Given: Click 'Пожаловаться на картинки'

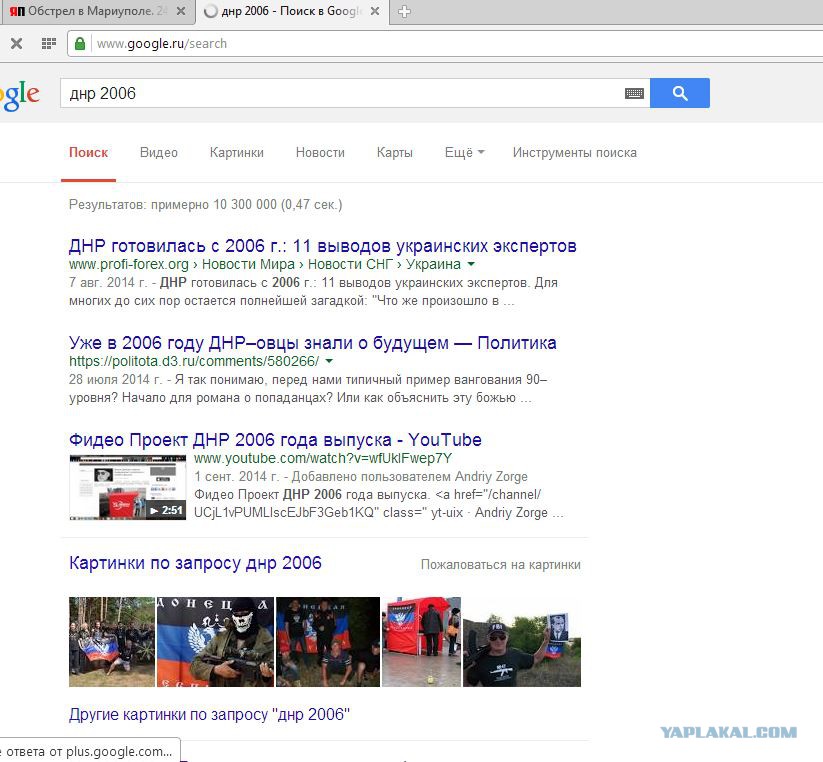Looking at the screenshot, I should 501,565.
